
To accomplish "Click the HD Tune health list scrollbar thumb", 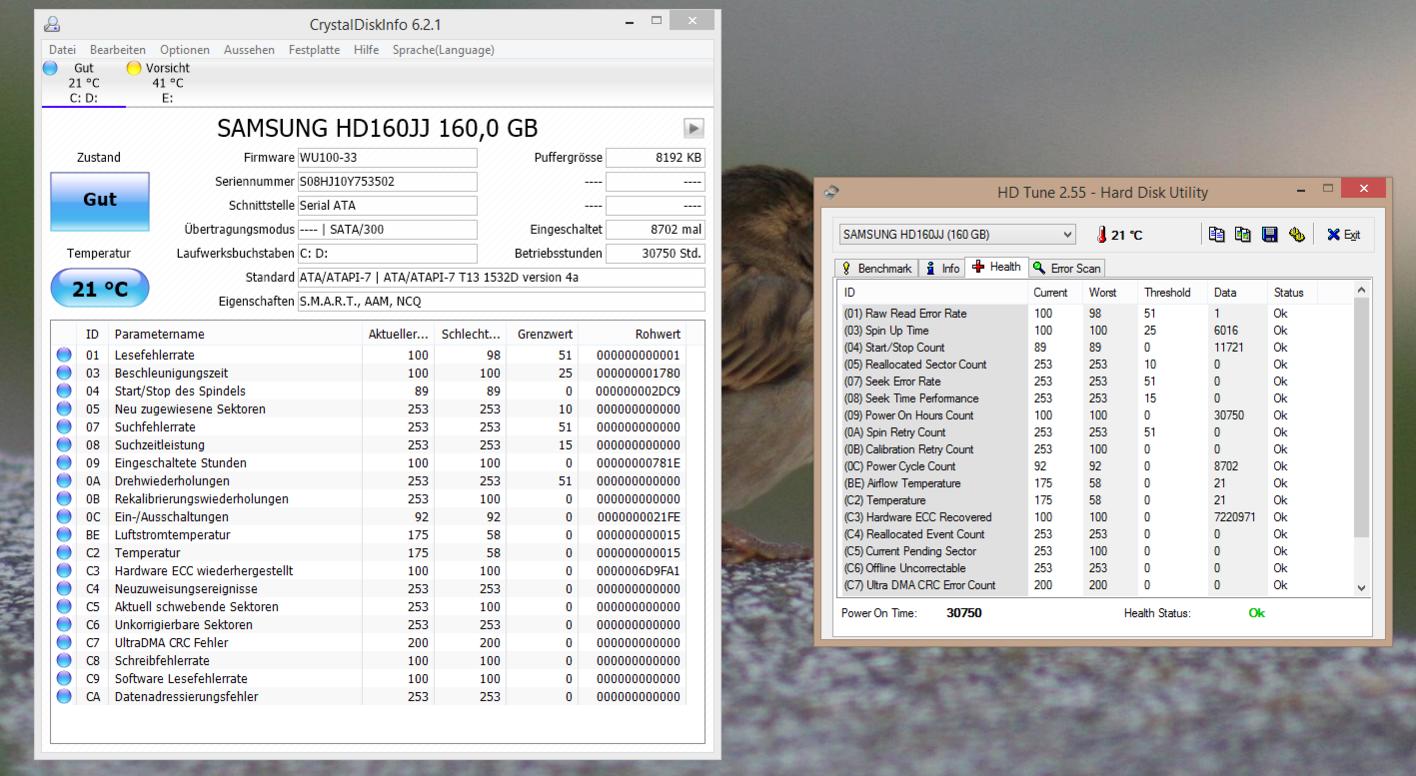I will click(x=1360, y=418).
